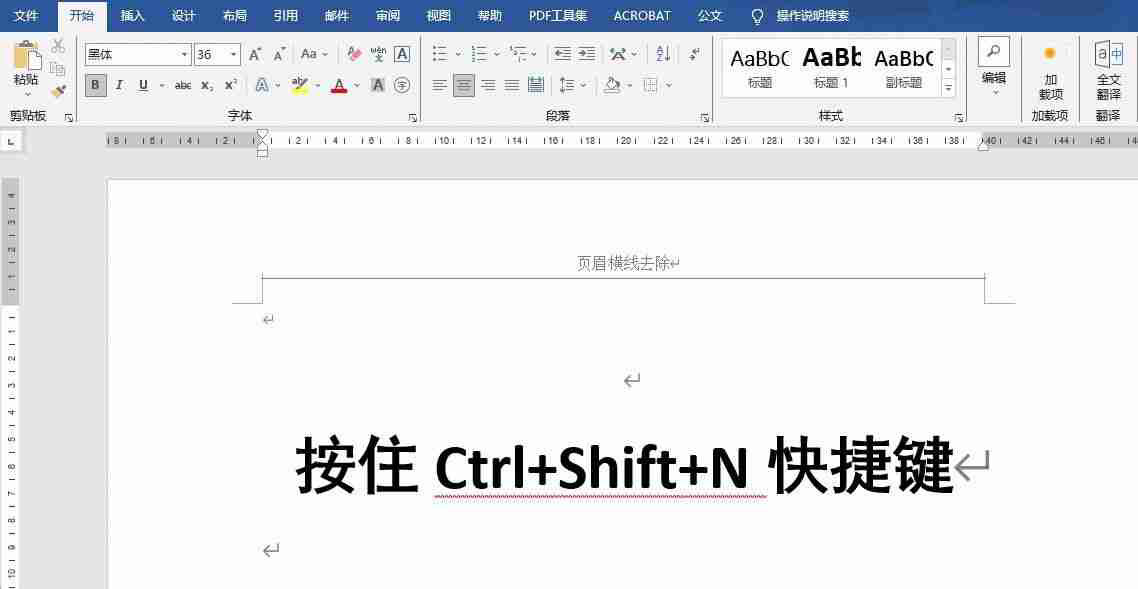Click the tab selector at ruler corner
This screenshot has height=589, width=1138.
pyautogui.click(x=11, y=142)
